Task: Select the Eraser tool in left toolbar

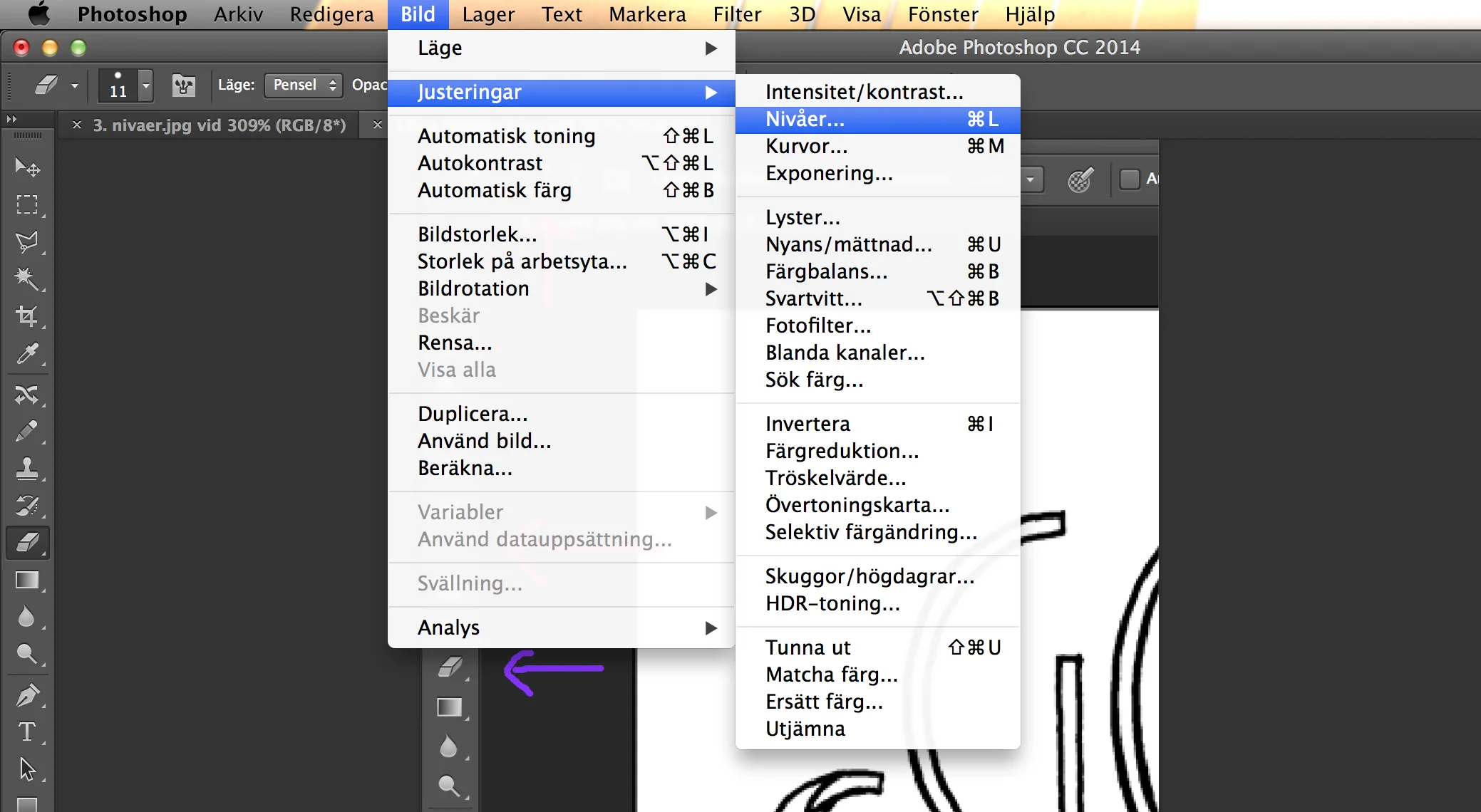Action: pos(27,543)
